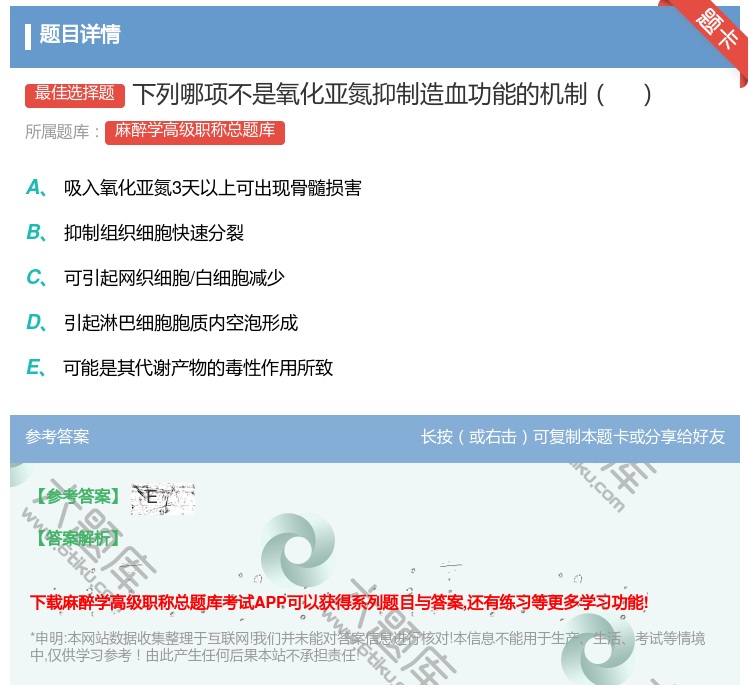Click the 题目详情 header title

pos(80,34)
